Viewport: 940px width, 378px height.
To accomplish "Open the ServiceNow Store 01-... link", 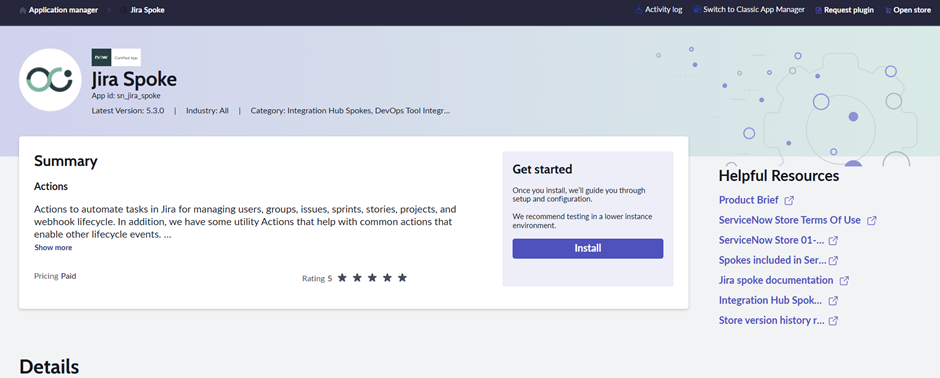I will 772,240.
